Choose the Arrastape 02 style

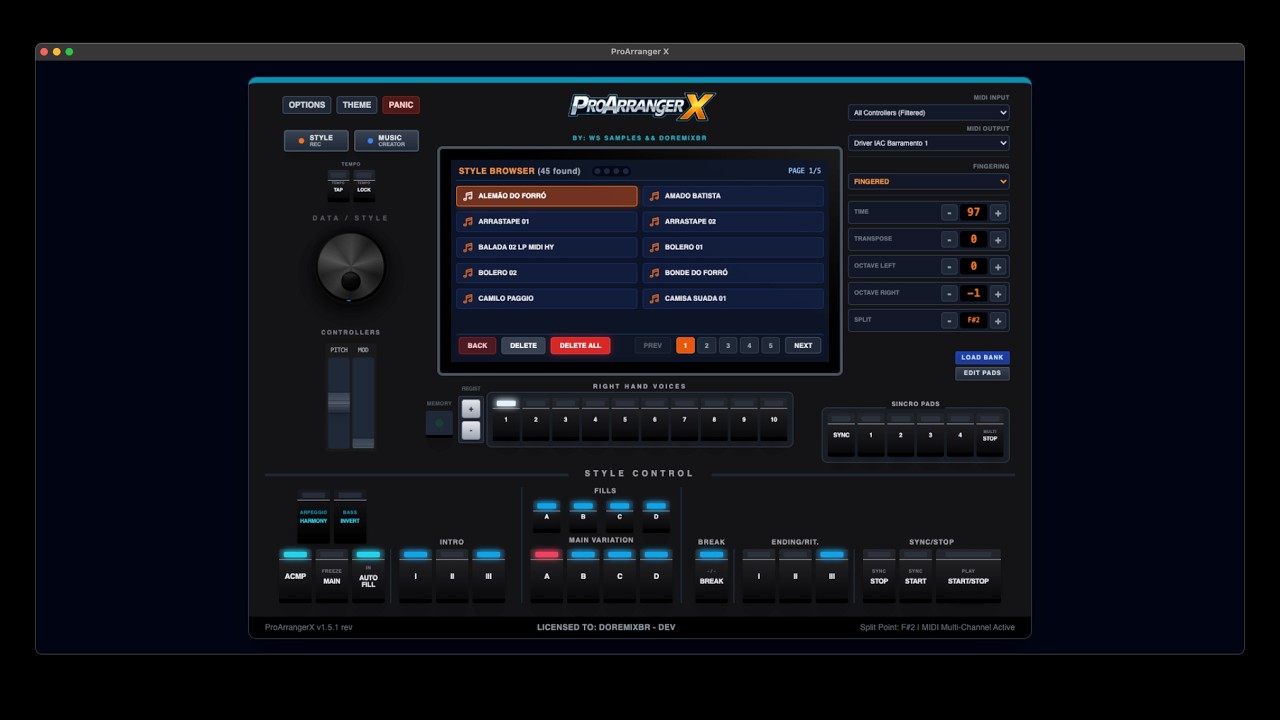(733, 222)
